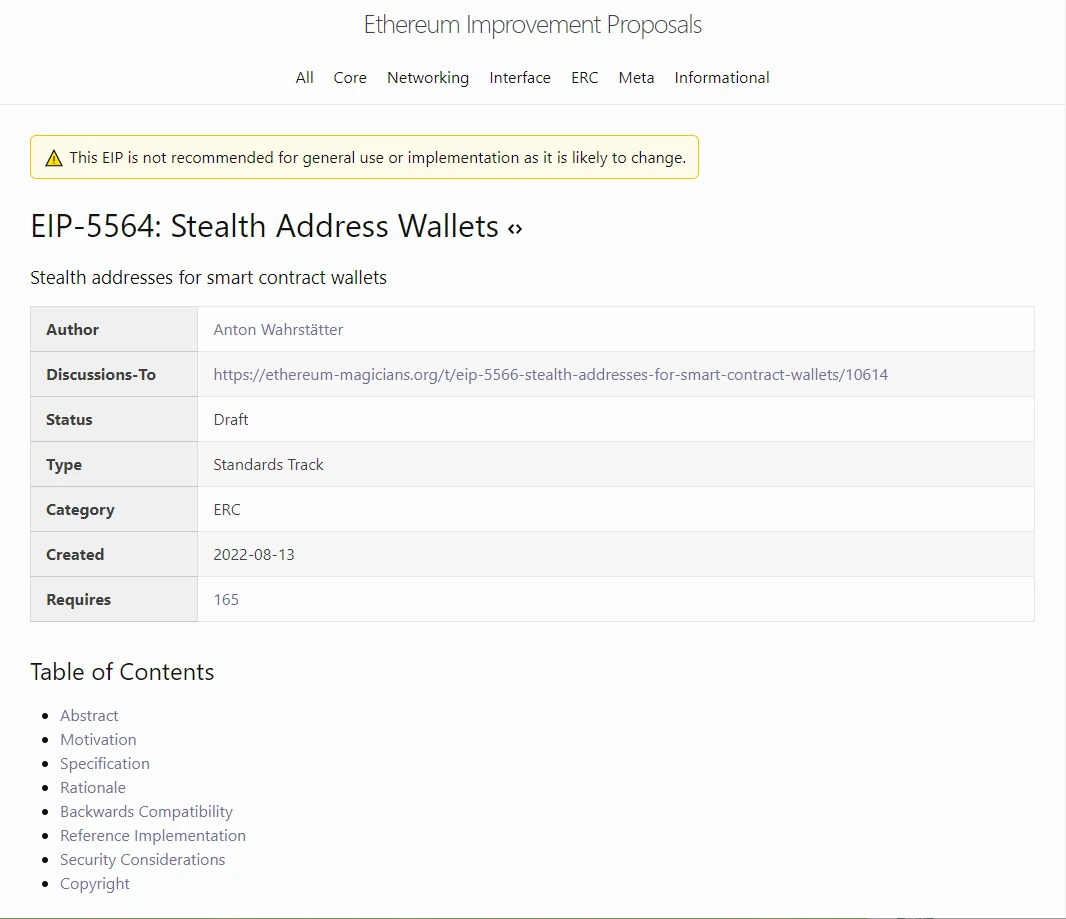Image resolution: width=1066 pixels, height=919 pixels.
Task: Select the All category in the navigation
Action: point(304,78)
